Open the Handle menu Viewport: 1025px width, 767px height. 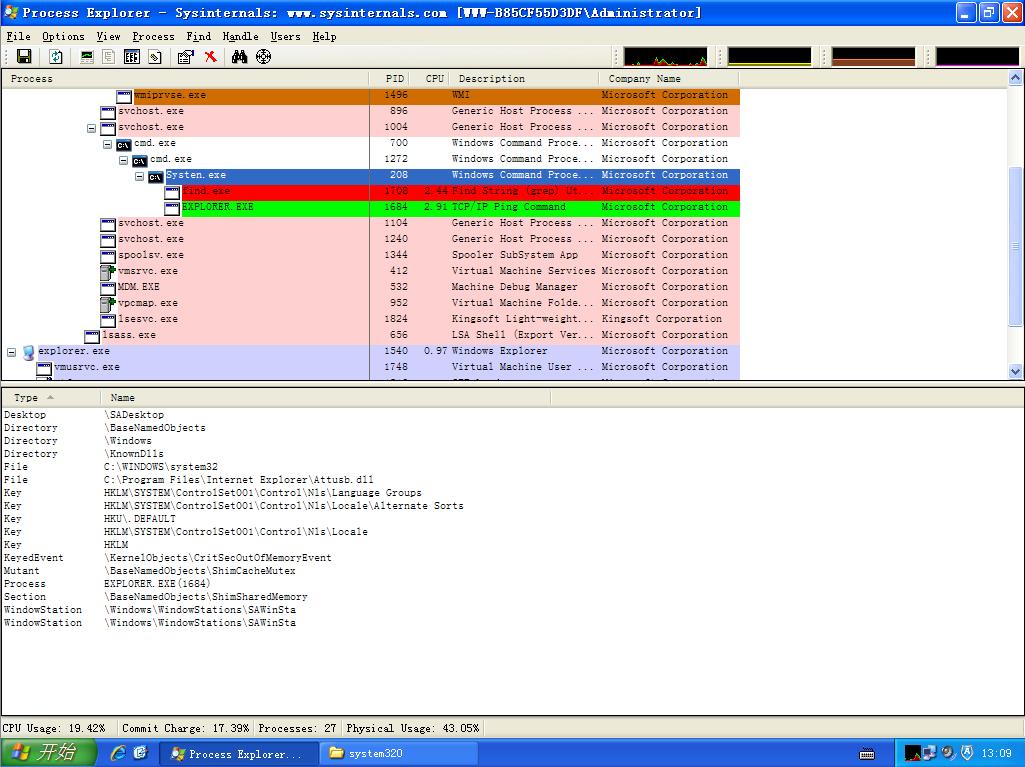pos(240,36)
